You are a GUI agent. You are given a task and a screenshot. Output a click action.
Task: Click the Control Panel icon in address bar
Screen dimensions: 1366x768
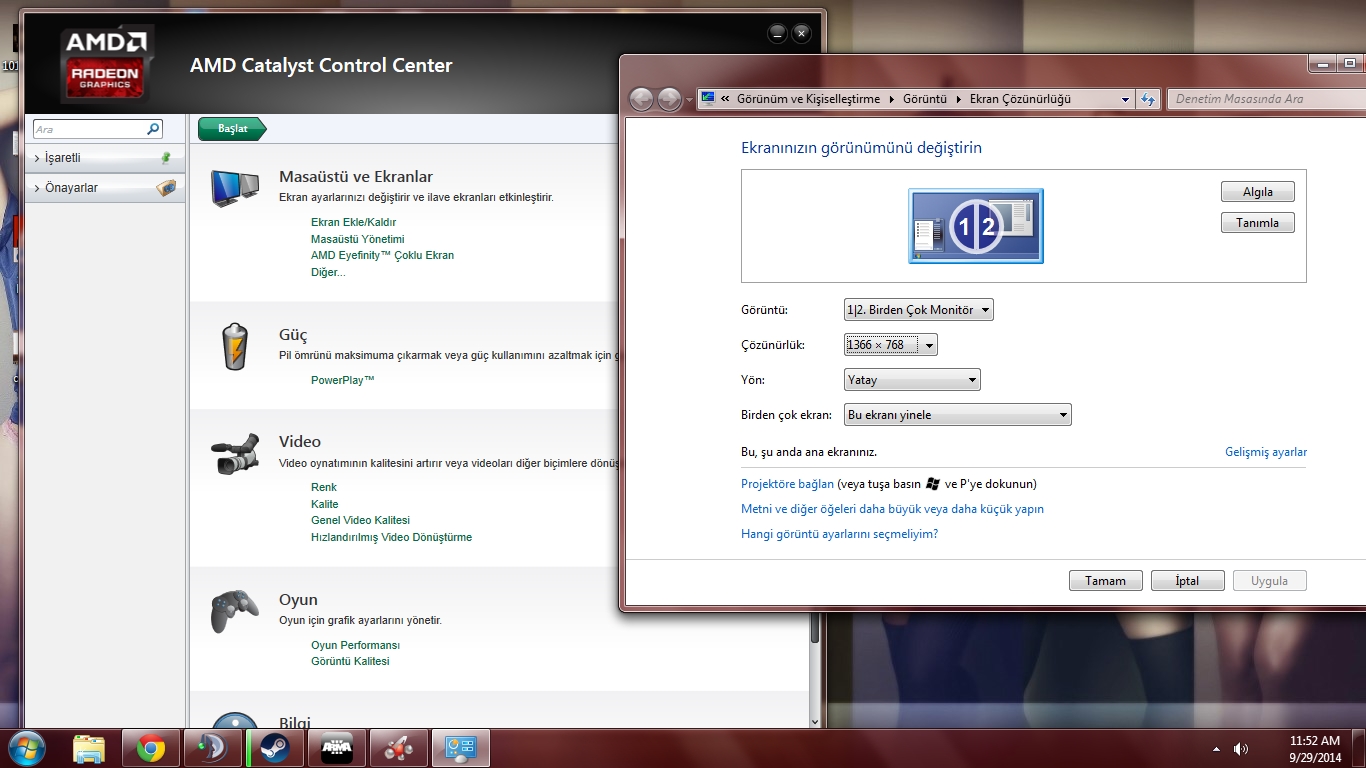click(x=708, y=98)
